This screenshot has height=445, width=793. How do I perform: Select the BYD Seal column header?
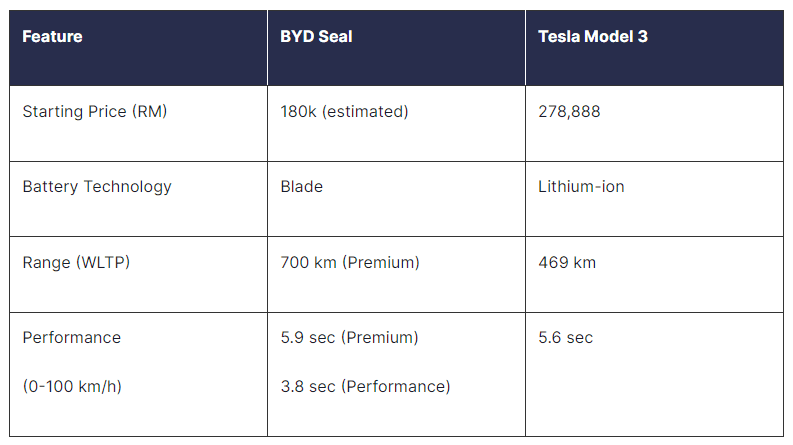coord(396,48)
